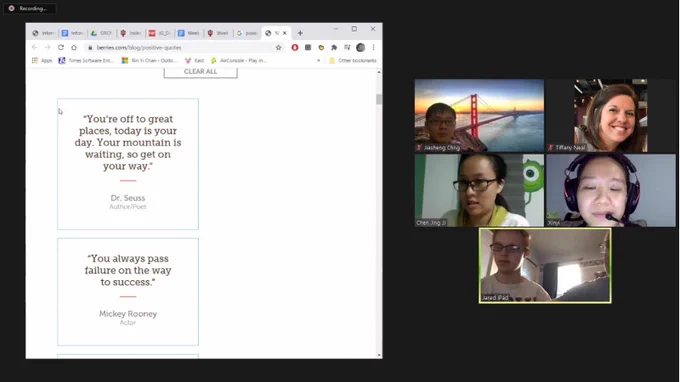
Task: Click the page scrollbar thumb
Action: 379,99
